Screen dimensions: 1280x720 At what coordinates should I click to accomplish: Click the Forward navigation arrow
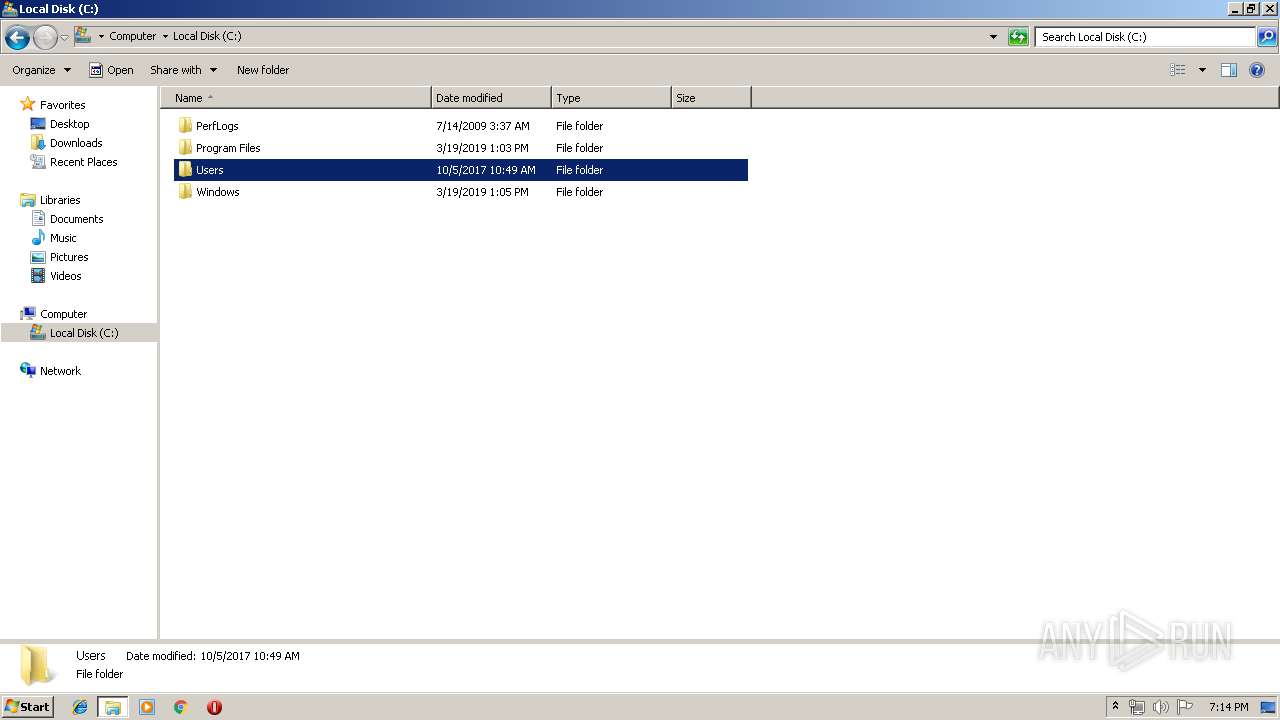click(45, 38)
